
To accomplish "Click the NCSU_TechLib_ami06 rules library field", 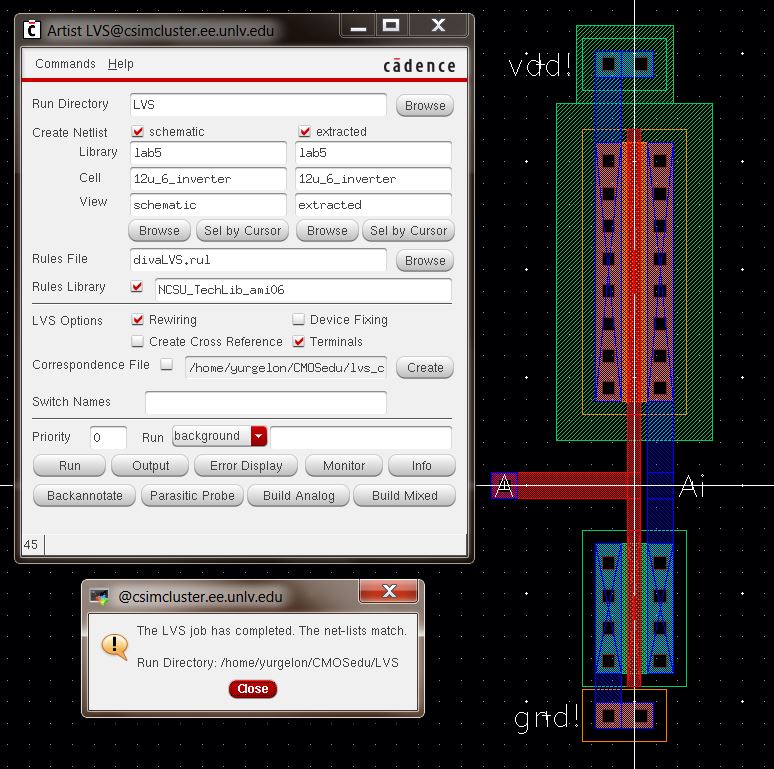I will 303,290.
